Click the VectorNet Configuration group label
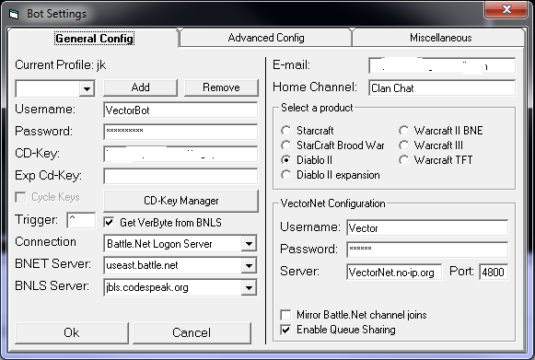Viewport: 535px width, 360px height. tap(333, 203)
